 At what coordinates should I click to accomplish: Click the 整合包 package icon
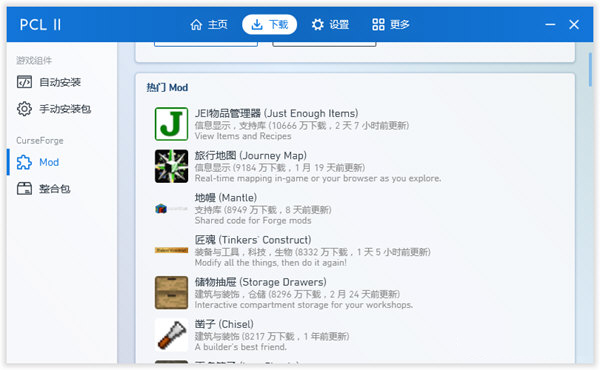(24, 189)
